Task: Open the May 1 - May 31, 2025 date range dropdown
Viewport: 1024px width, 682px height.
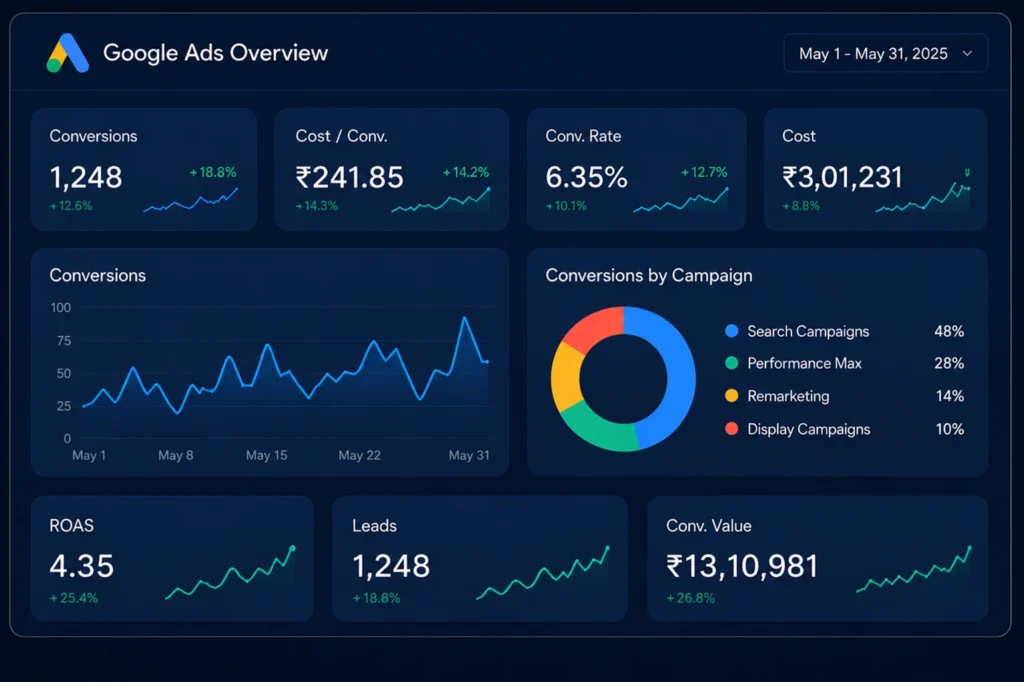Action: (x=885, y=54)
